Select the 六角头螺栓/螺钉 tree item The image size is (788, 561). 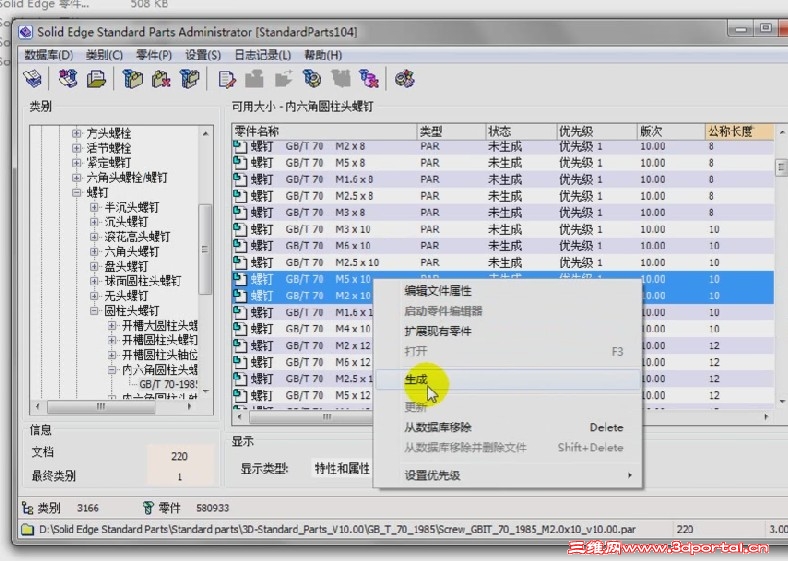click(127, 177)
